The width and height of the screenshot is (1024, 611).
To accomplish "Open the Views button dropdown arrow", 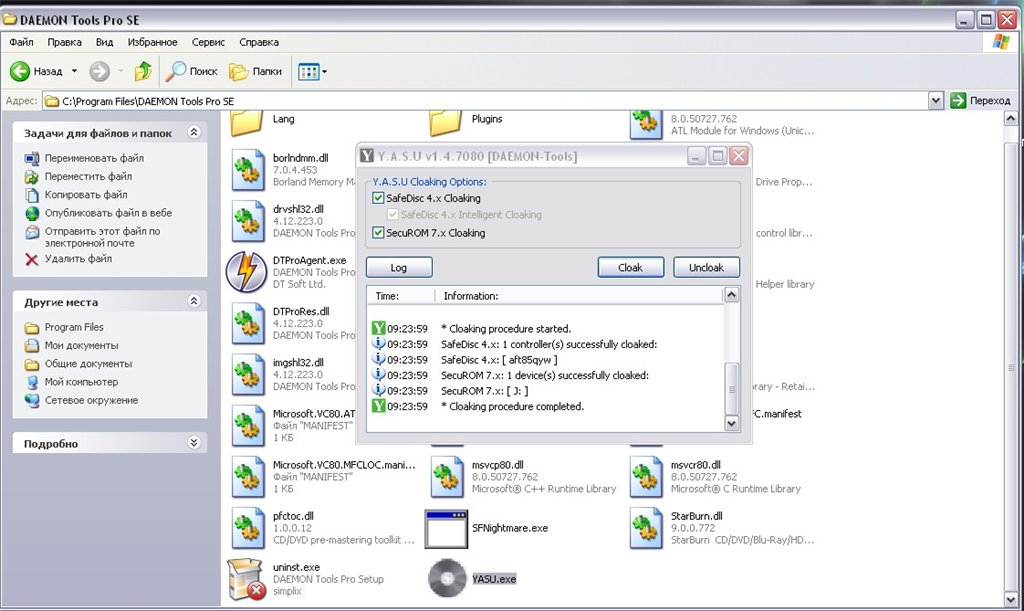I will 325,72.
